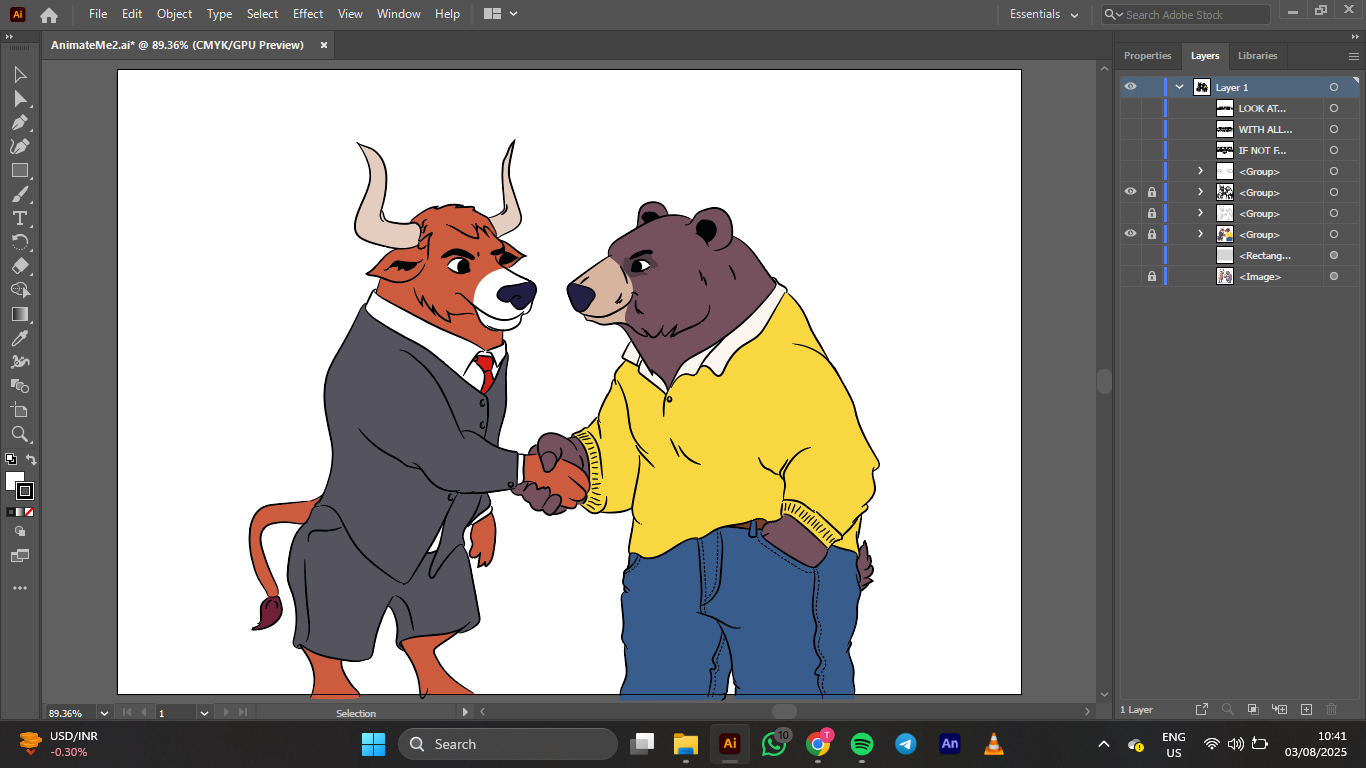1366x768 pixels.
Task: Open the Layers panel options menu
Action: click(x=1355, y=56)
